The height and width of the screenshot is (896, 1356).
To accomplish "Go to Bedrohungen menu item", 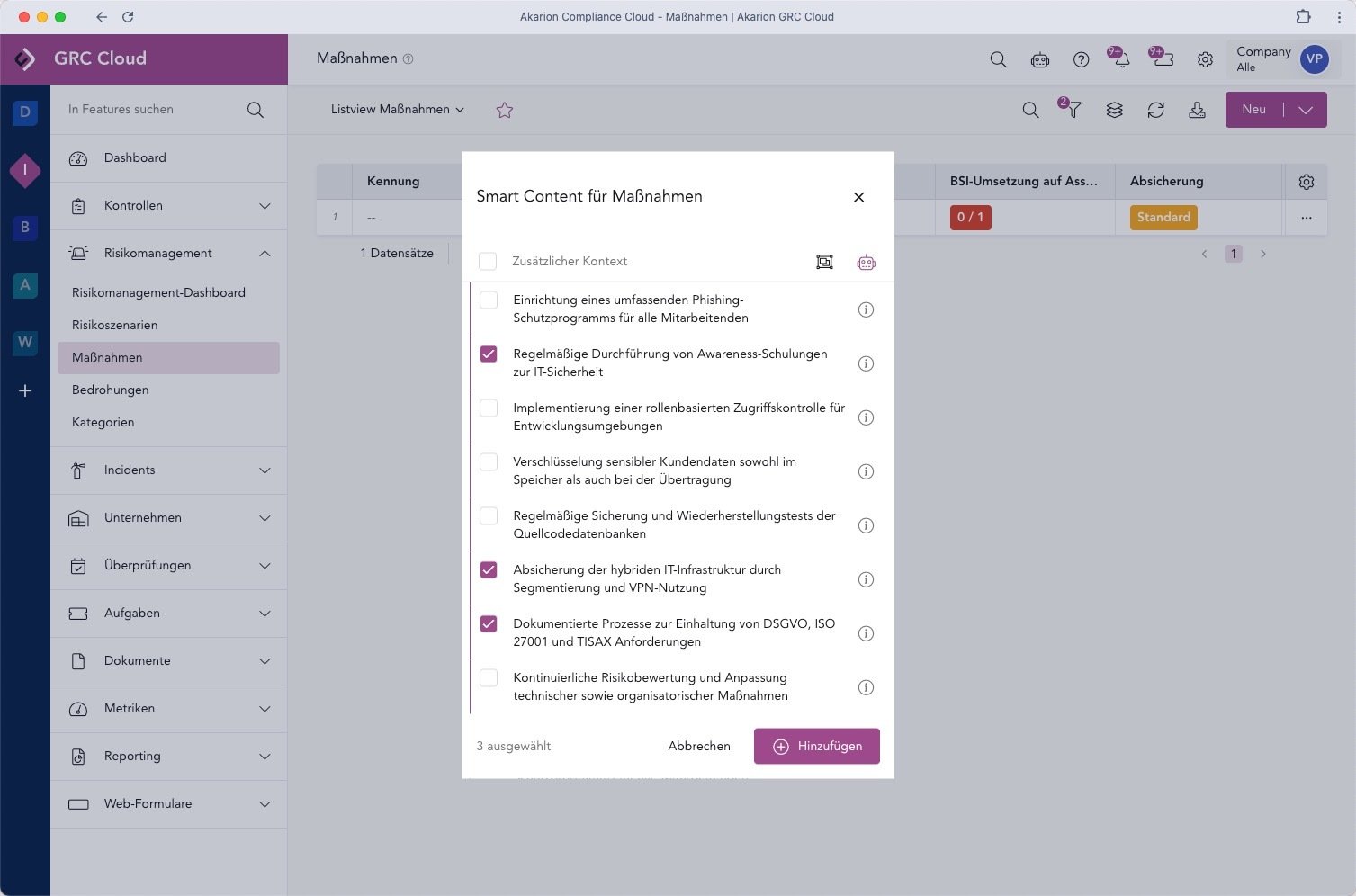I will coord(111,390).
